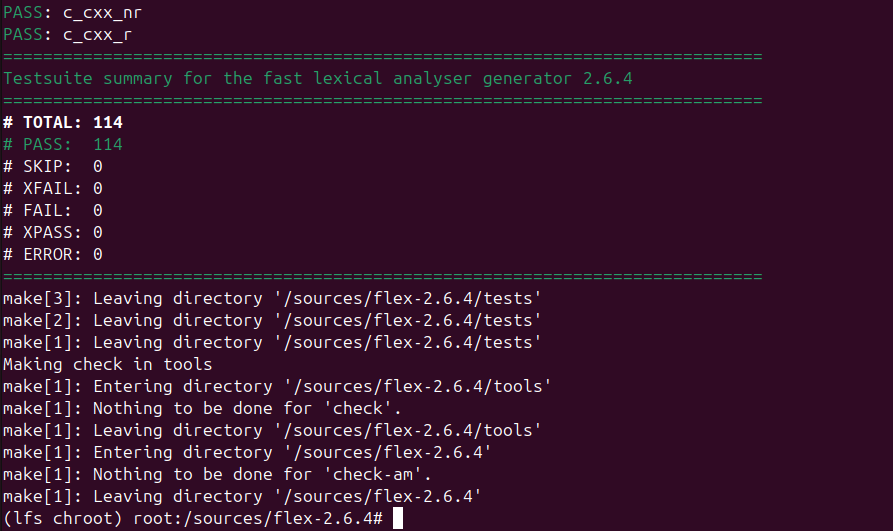This screenshot has width=893, height=531.
Task: Click the "Making check in tools" line
Action: click(x=107, y=364)
